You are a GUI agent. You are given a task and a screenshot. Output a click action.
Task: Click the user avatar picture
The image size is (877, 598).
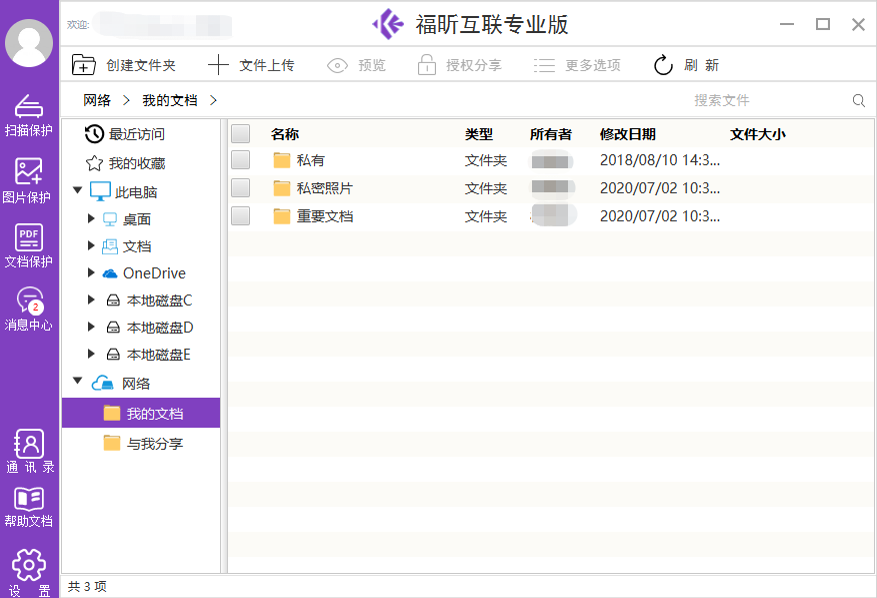click(29, 43)
